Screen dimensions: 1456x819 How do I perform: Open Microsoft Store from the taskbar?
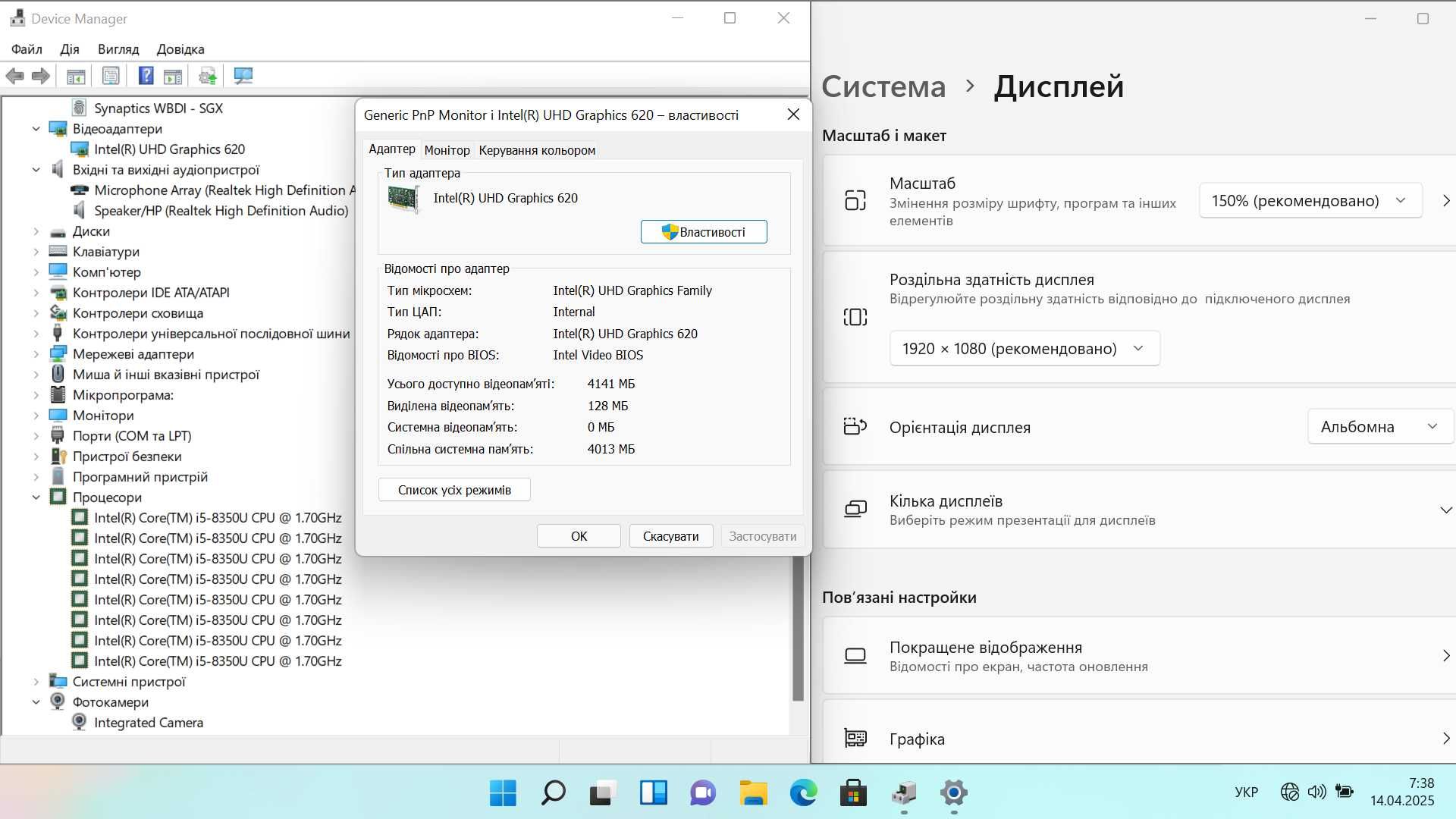[853, 793]
